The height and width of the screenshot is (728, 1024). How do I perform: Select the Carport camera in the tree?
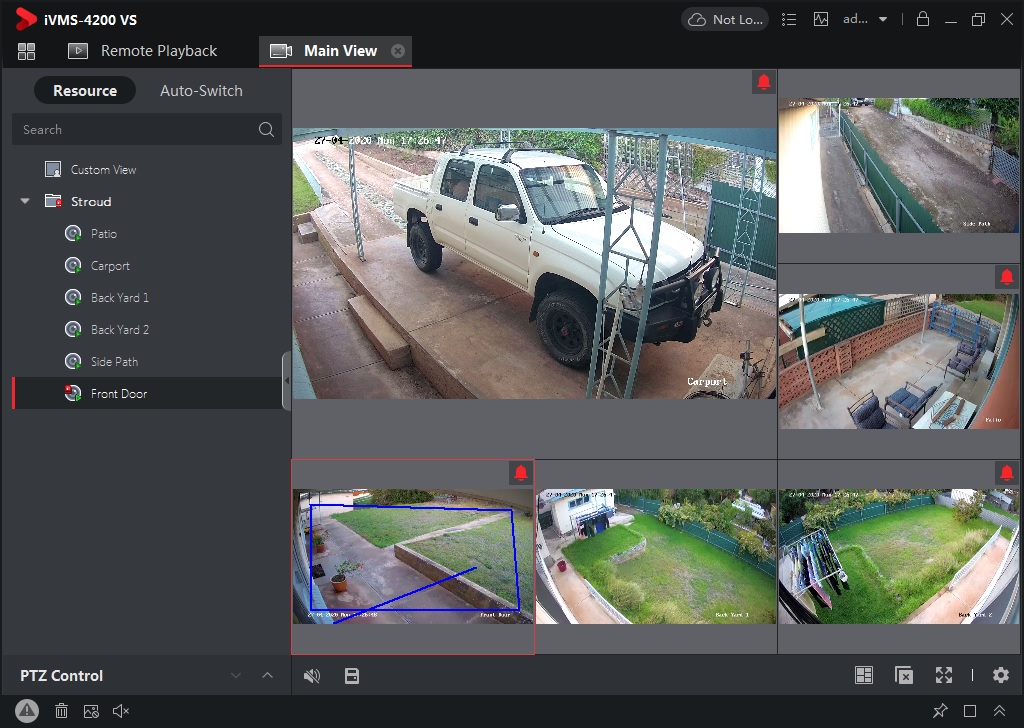click(x=110, y=266)
